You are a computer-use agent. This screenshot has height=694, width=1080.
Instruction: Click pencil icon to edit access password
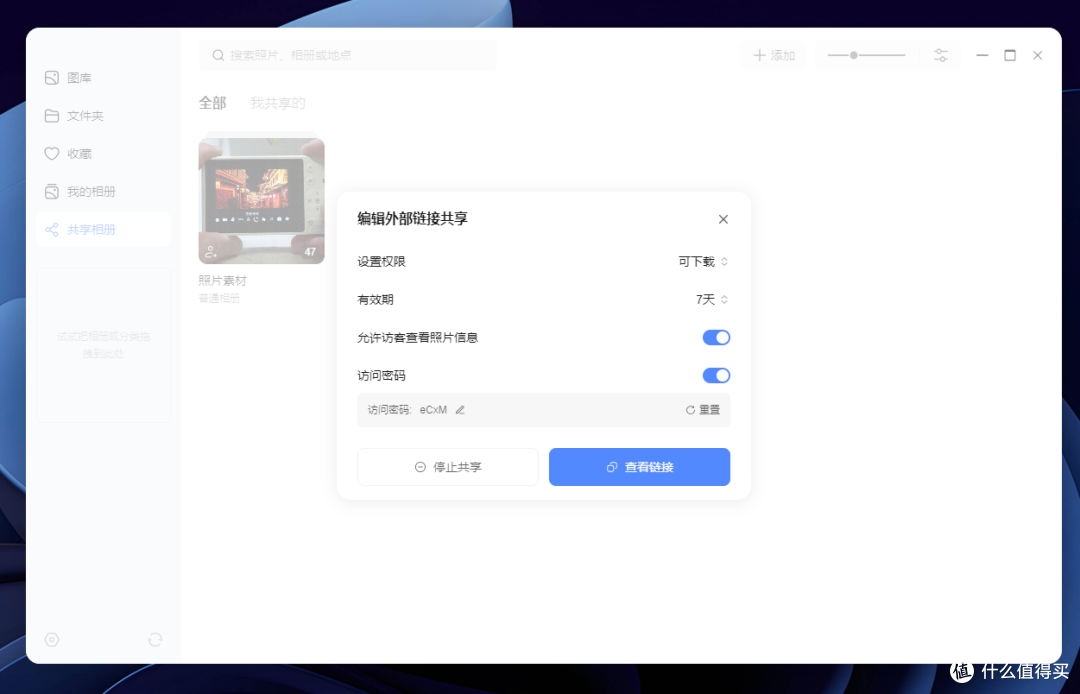(x=460, y=410)
